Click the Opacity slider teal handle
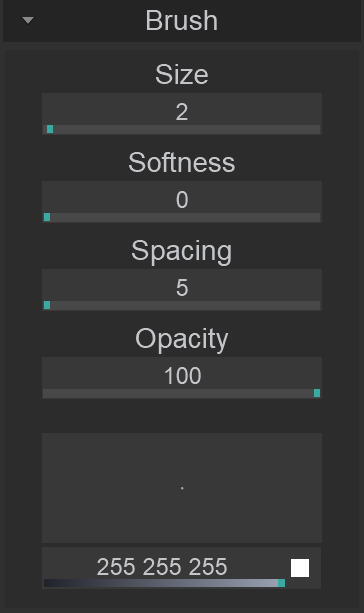364x613 pixels. pyautogui.click(x=317, y=393)
